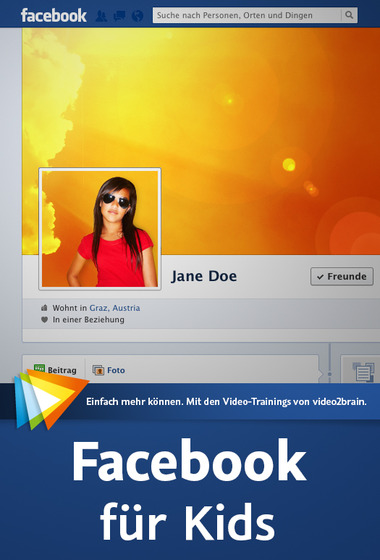Screen dimensions: 380x560
Task: Click the search field 'Suche nach Personen'
Action: pos(247,15)
